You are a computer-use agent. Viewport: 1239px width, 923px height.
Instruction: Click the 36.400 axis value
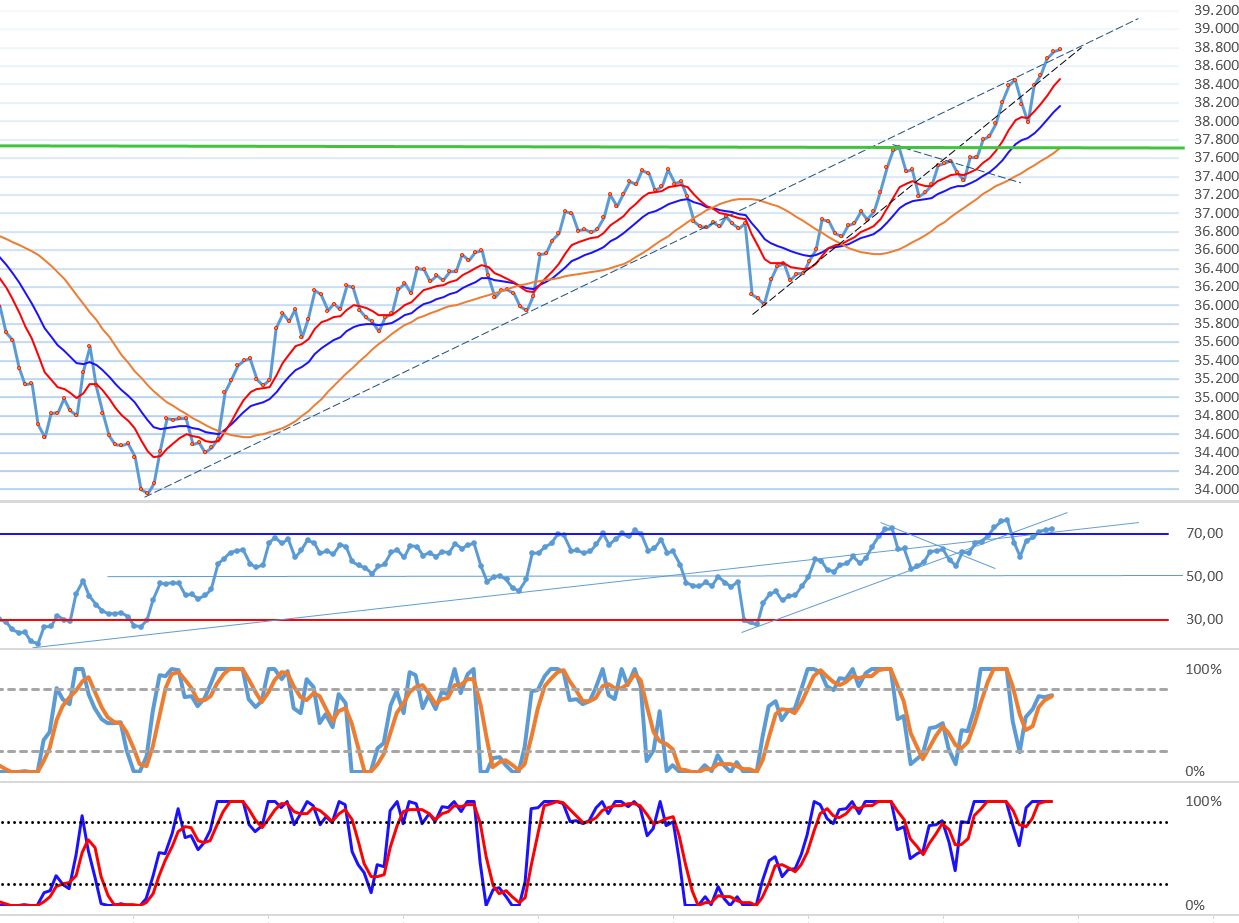1218,268
